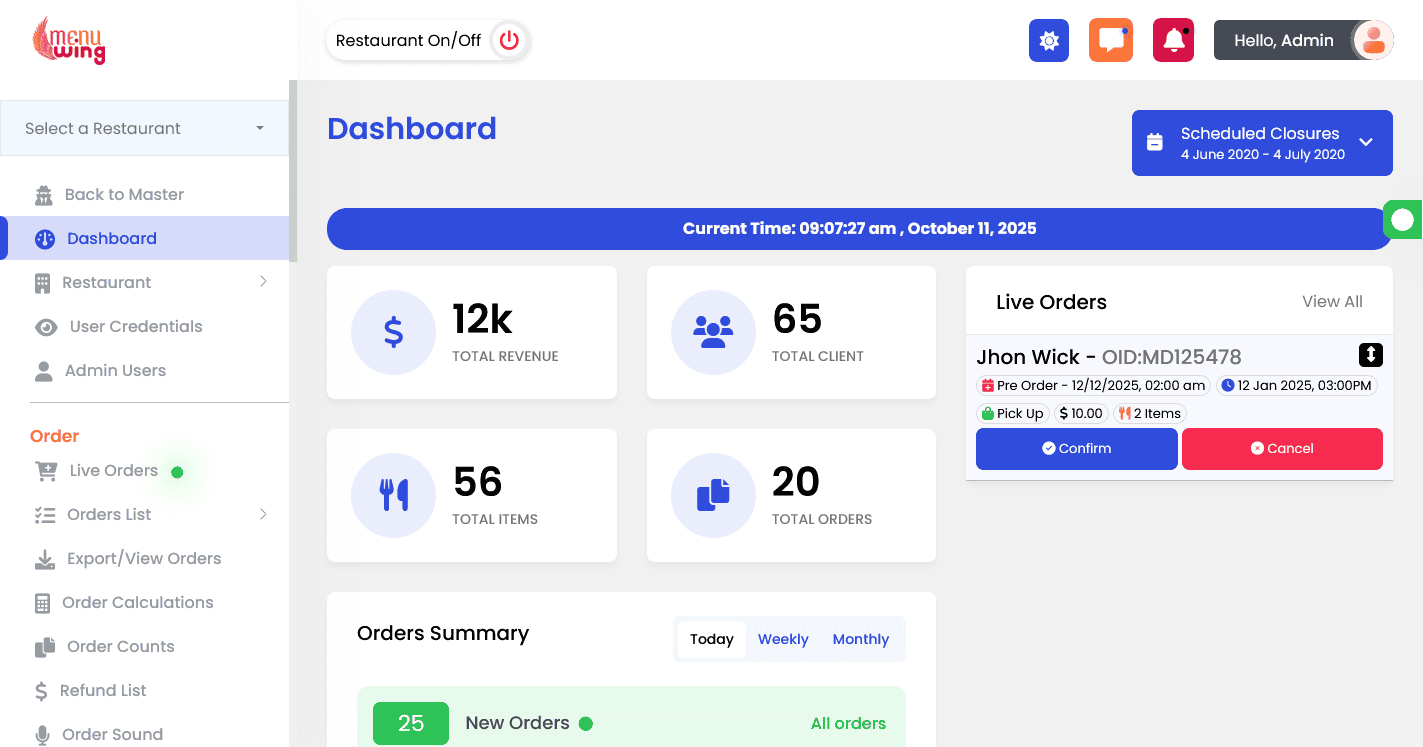Open the Select a Restaurant dropdown
The height and width of the screenshot is (747, 1423).
(144, 128)
